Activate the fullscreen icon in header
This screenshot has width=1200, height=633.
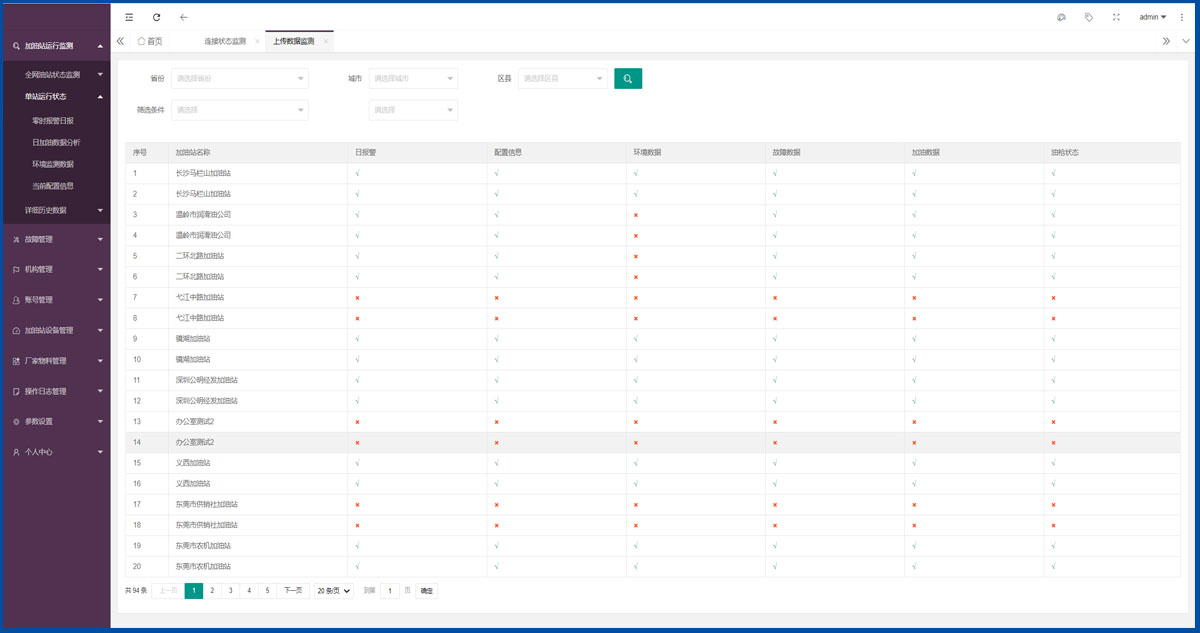(1116, 17)
